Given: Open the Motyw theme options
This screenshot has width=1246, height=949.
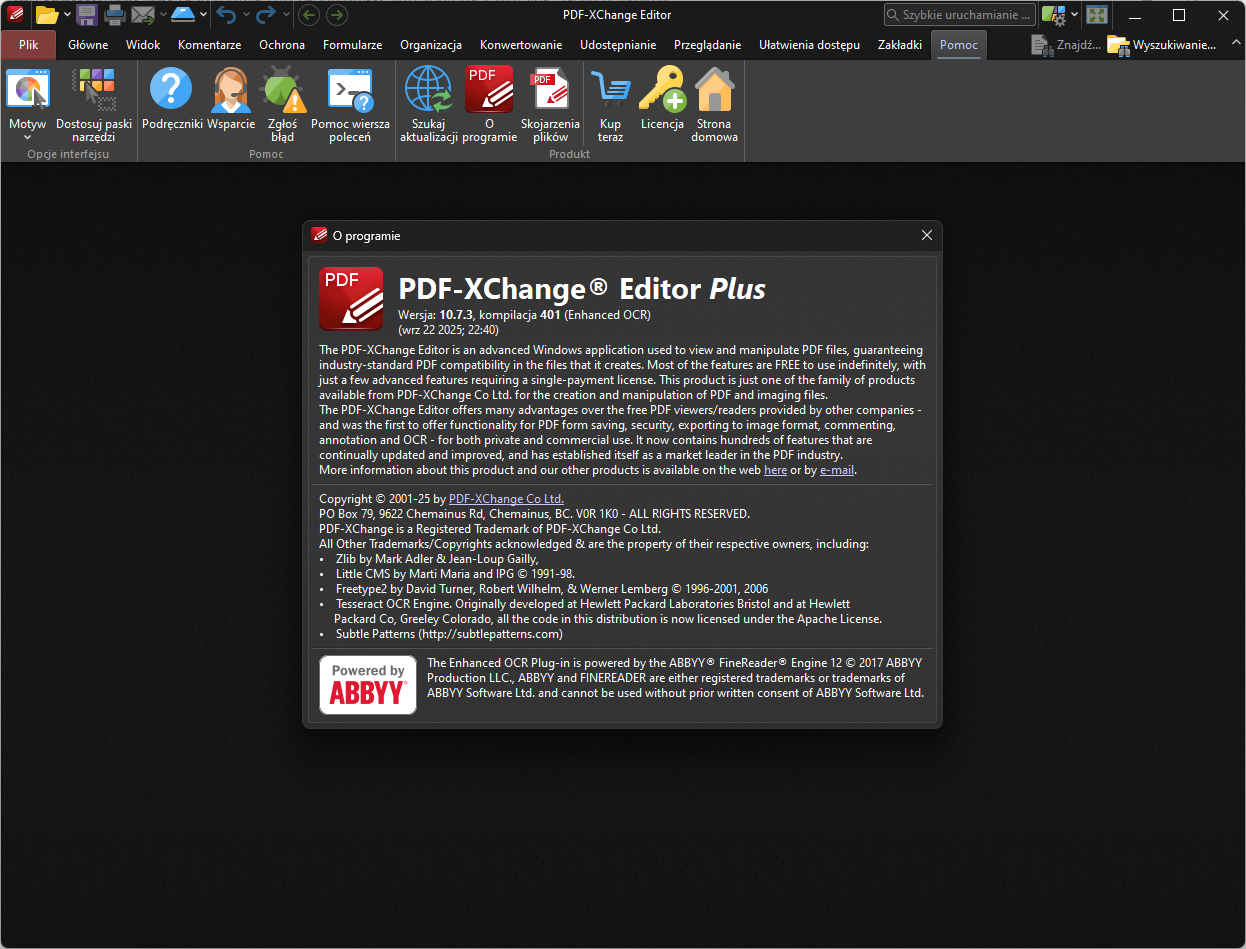Looking at the screenshot, I should tap(27, 103).
